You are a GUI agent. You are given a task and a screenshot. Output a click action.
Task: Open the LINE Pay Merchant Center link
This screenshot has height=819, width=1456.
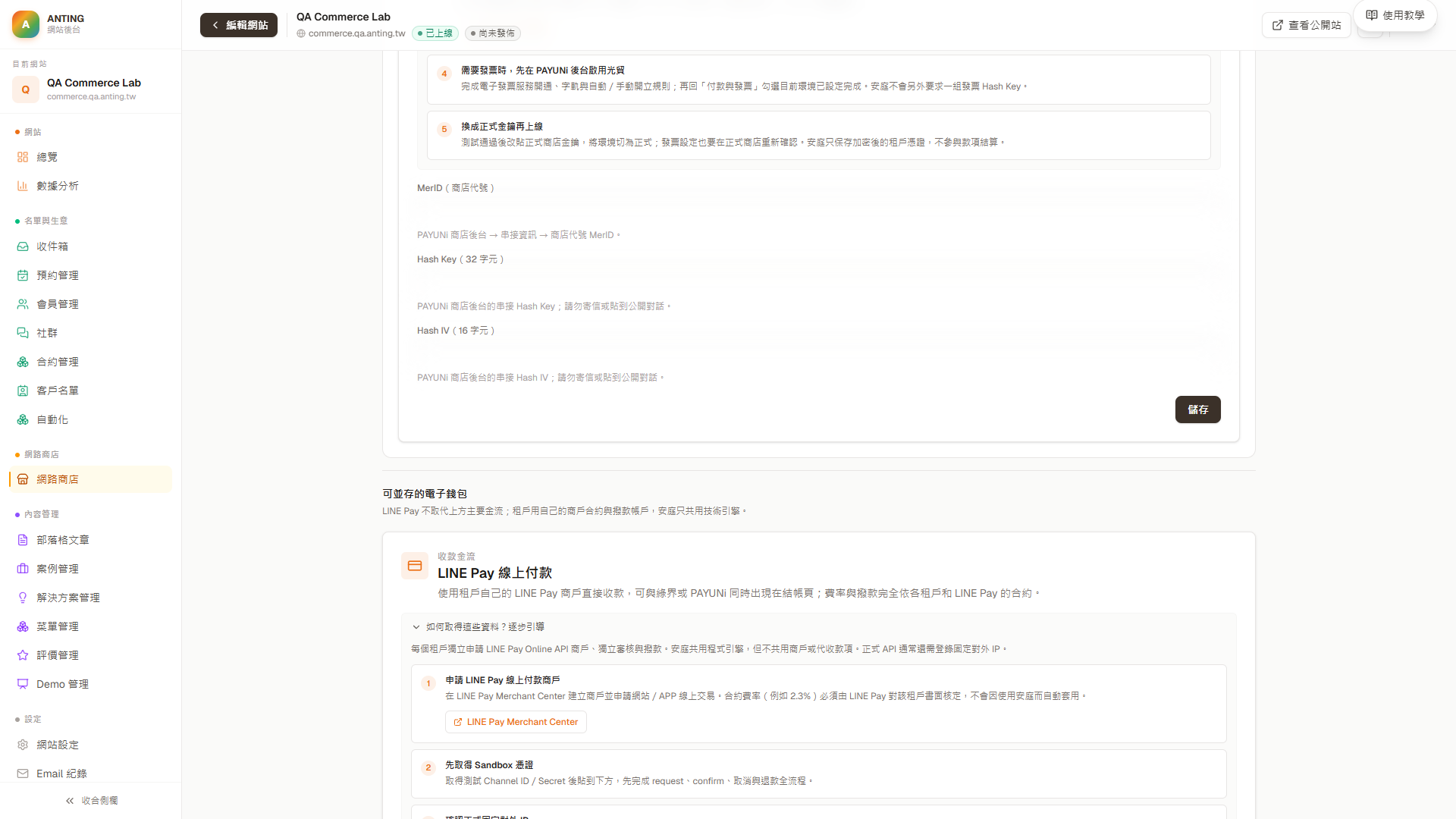click(516, 722)
